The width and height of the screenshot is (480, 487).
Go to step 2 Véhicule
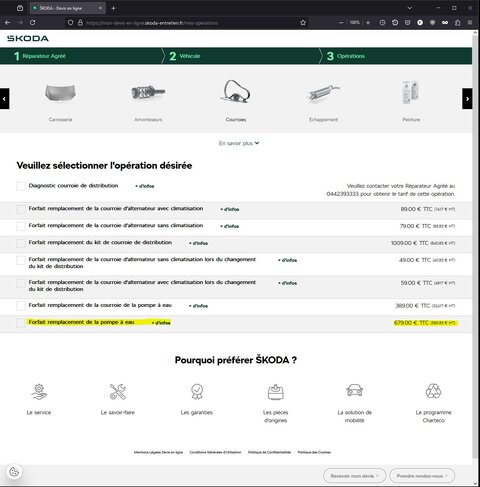[x=185, y=56]
